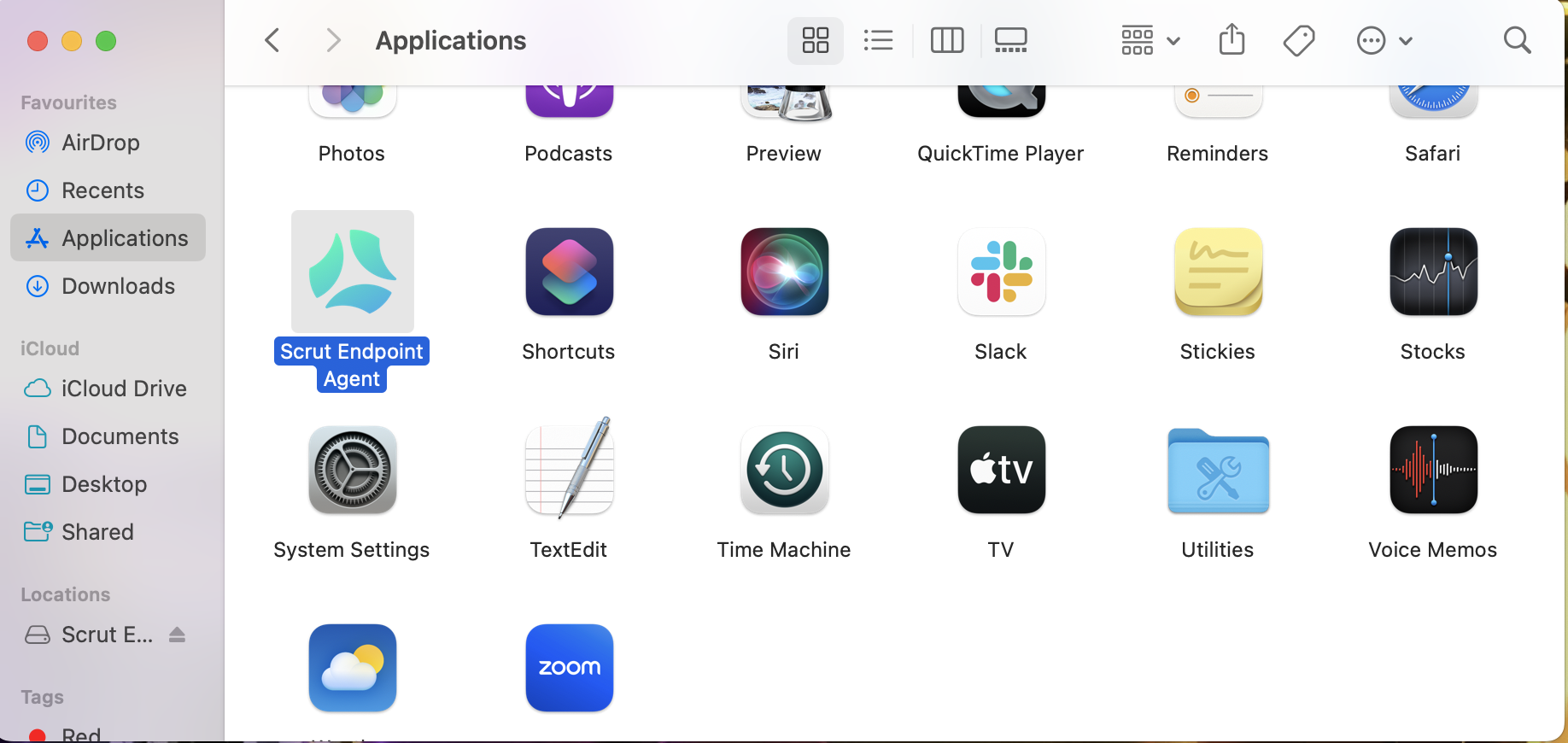1568x743 pixels.
Task: Open the Finder search
Action: tap(1517, 40)
